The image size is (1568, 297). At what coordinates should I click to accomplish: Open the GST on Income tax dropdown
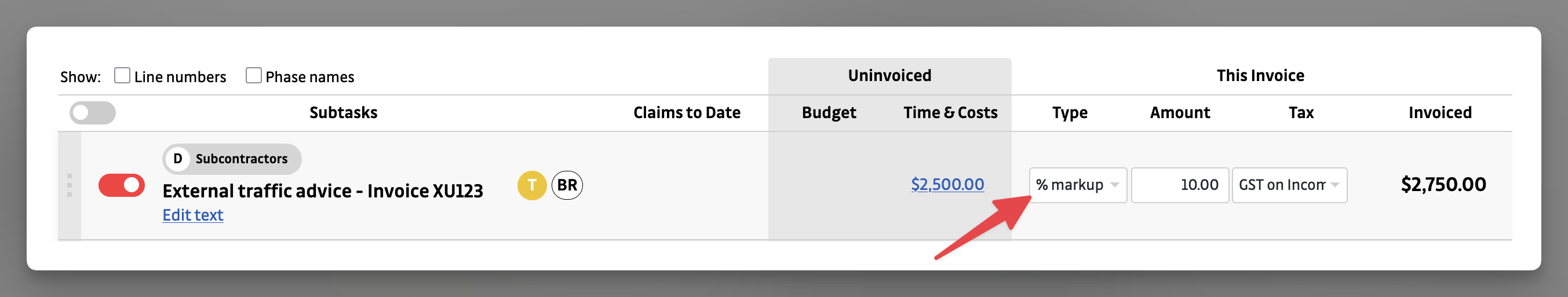(x=1289, y=185)
